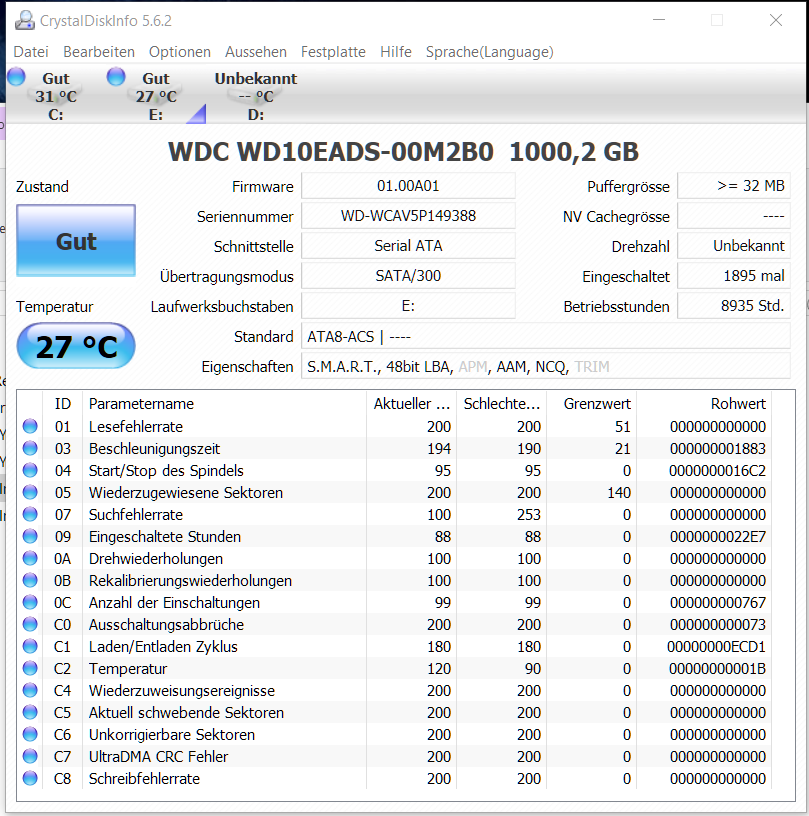Click status orb for Schreibfehlerrate row
Viewport: 809px width, 816px height.
(30, 778)
